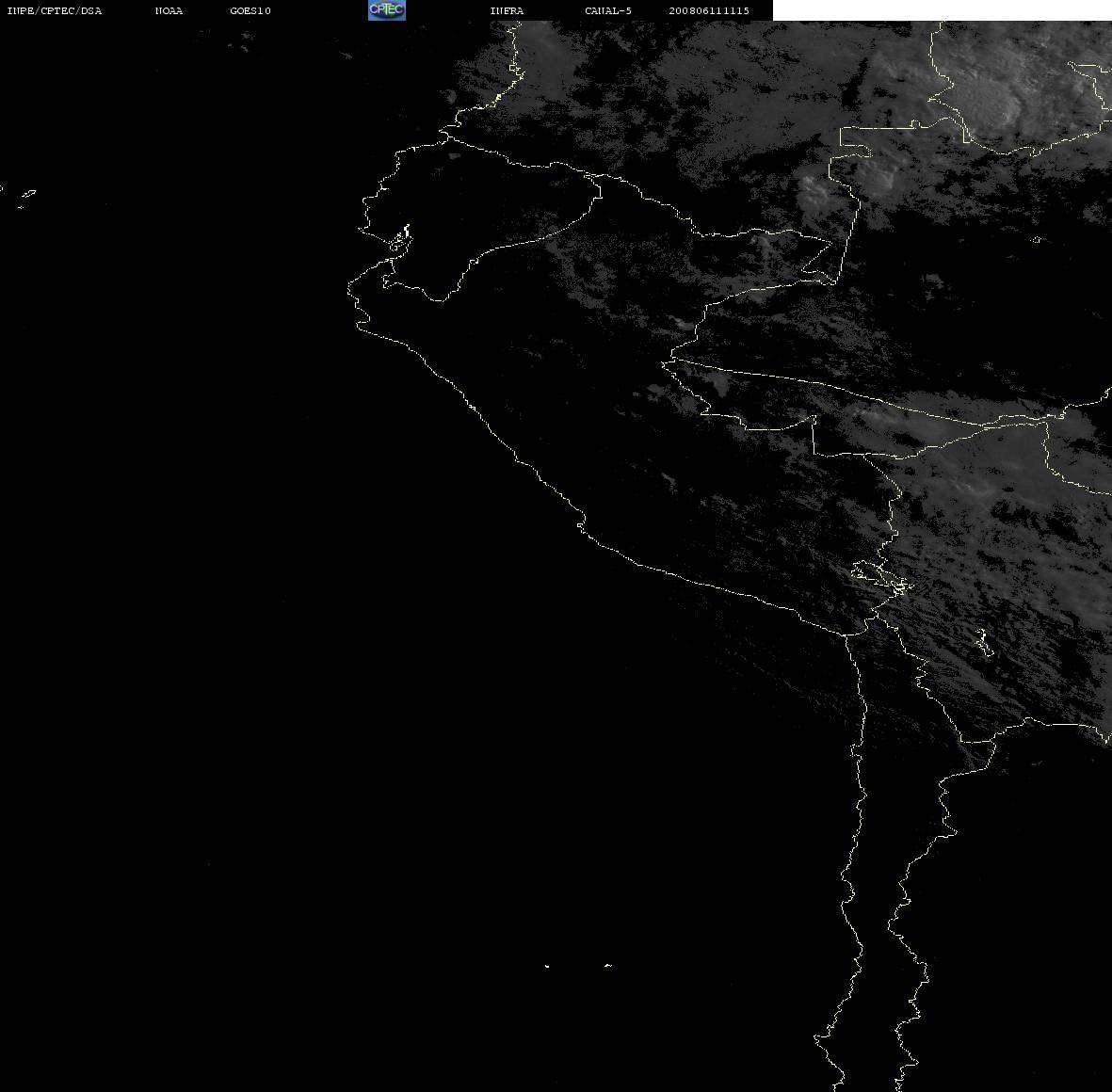Click the NOAA label in the header
The width and height of the screenshot is (1112, 1092).
pos(169,10)
